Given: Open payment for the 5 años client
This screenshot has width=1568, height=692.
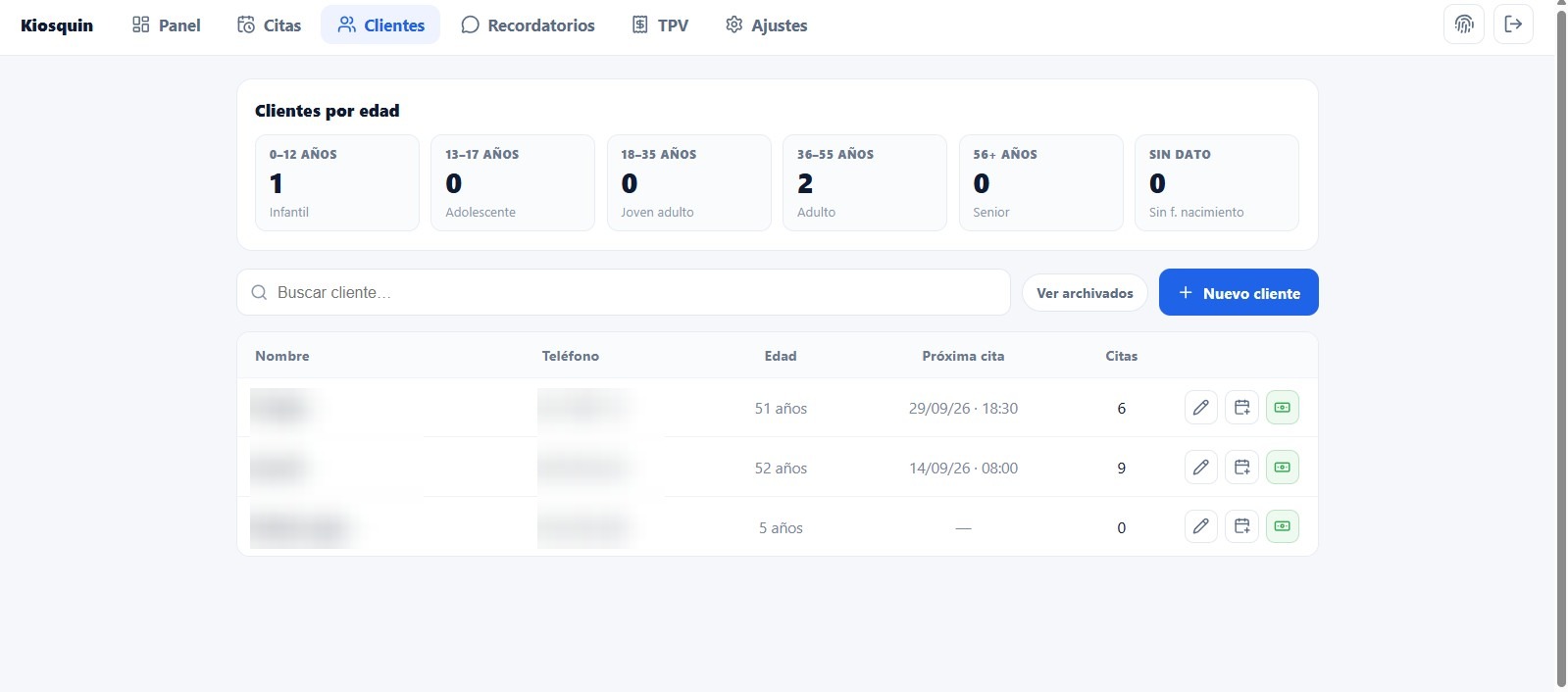Looking at the screenshot, I should pyautogui.click(x=1283, y=526).
